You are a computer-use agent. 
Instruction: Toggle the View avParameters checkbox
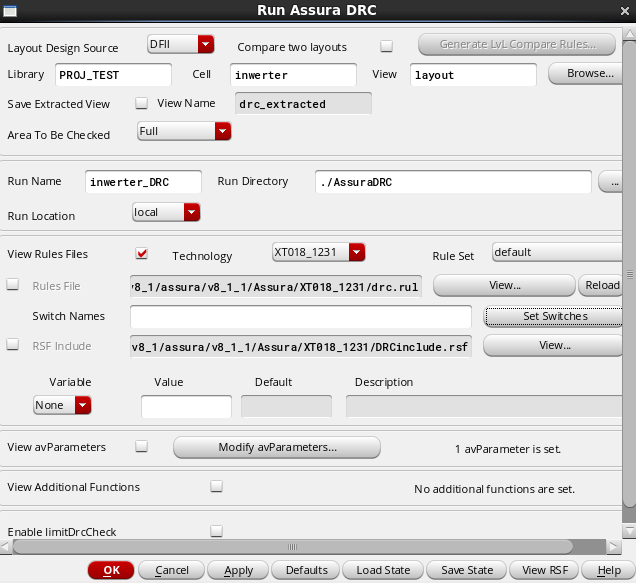click(142, 446)
